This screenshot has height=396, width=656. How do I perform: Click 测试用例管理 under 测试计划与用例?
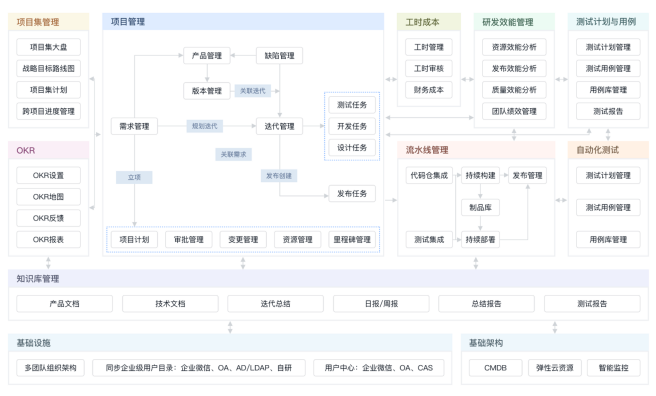[x=608, y=68]
